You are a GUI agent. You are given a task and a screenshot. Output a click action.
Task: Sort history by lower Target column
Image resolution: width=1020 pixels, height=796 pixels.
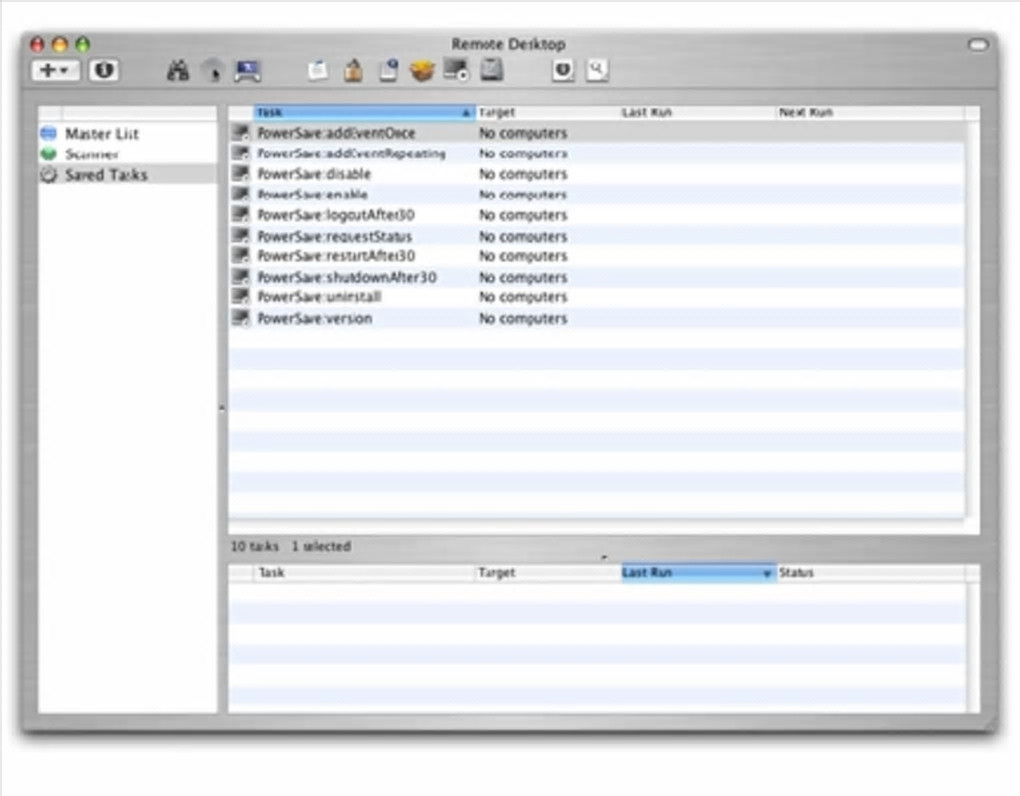point(548,573)
